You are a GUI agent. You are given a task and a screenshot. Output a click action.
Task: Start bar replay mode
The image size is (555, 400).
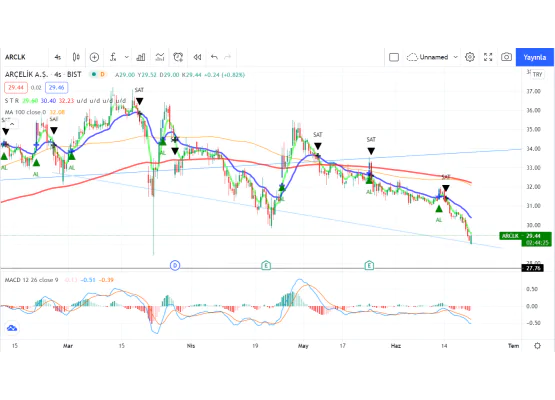tap(197, 57)
